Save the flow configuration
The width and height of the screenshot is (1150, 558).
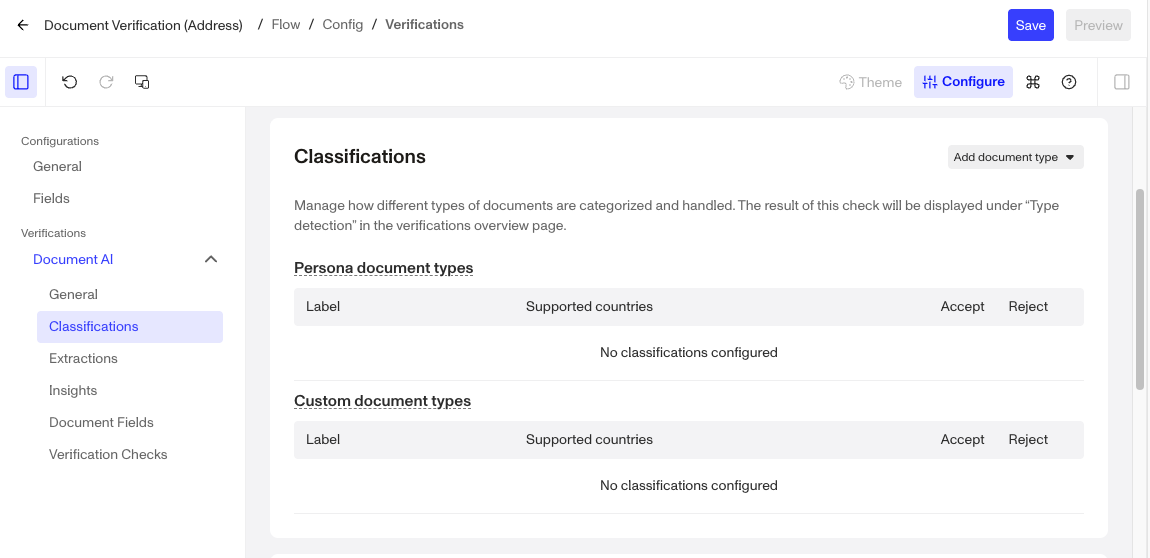click(1030, 25)
